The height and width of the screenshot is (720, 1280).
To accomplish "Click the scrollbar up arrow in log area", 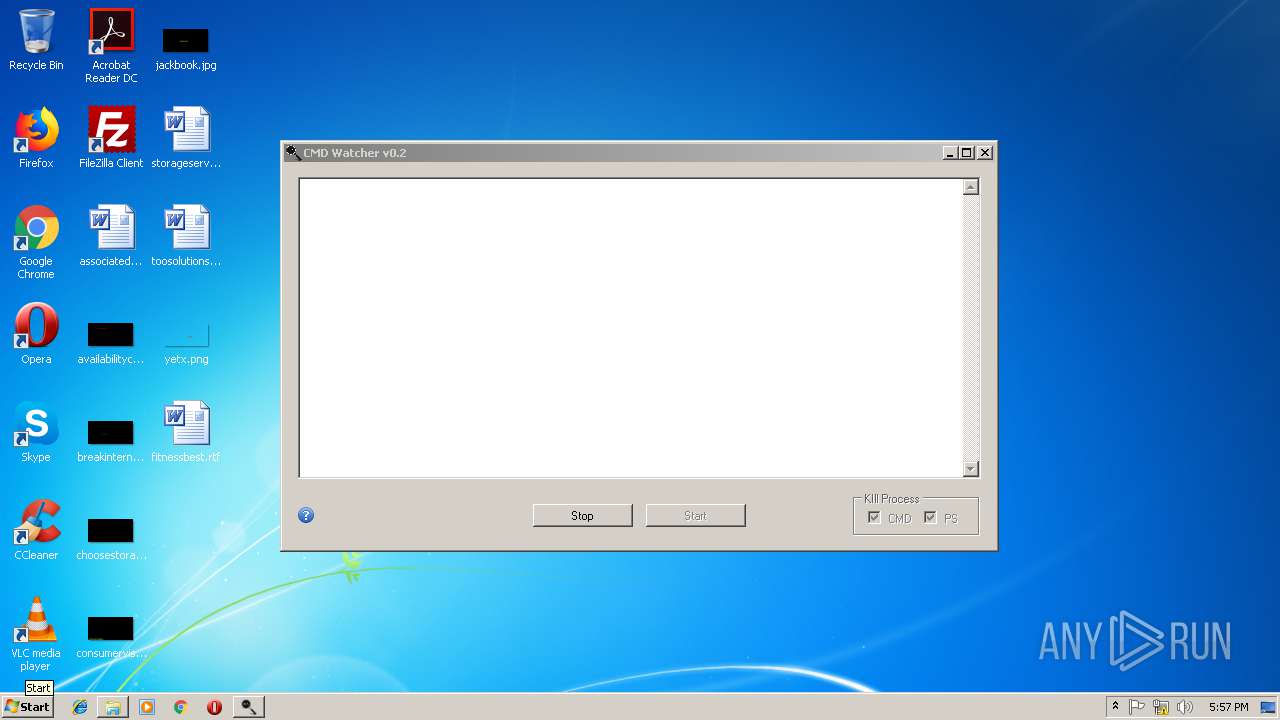I will point(970,187).
